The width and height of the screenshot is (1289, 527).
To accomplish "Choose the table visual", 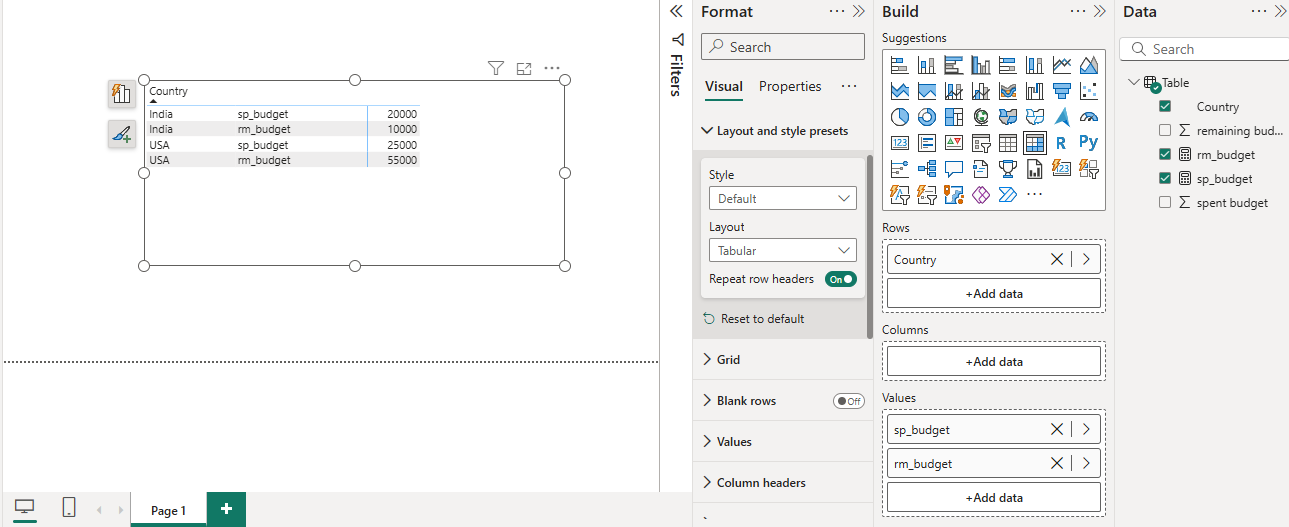I will point(1008,143).
